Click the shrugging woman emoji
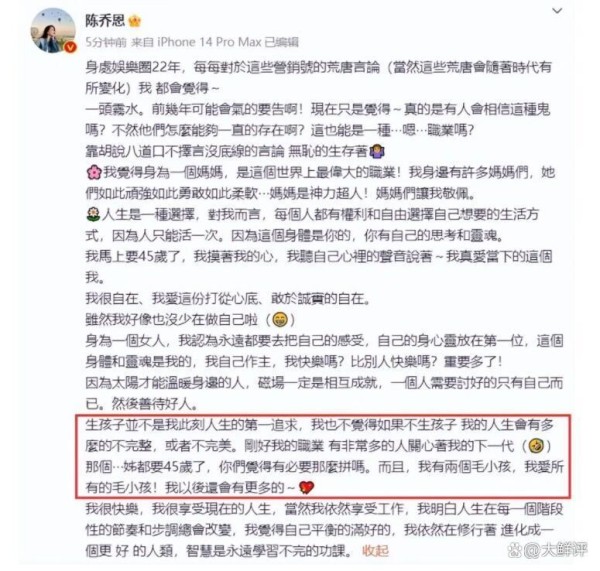Viewport: 600px width, 571px height. pyautogui.click(x=377, y=152)
